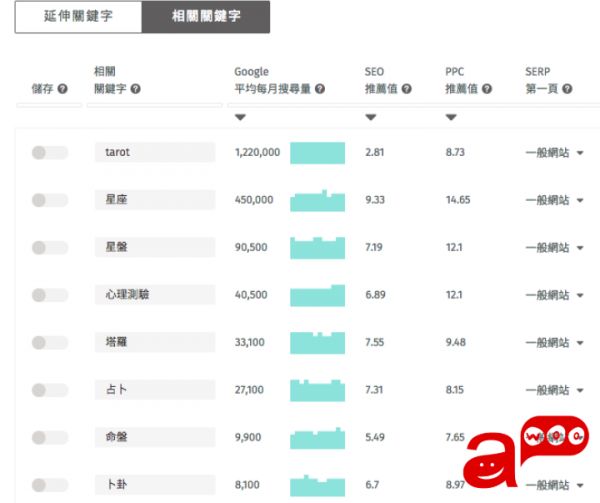The image size is (600, 503).
Task: Click search volume 33,100
Action: [249, 342]
